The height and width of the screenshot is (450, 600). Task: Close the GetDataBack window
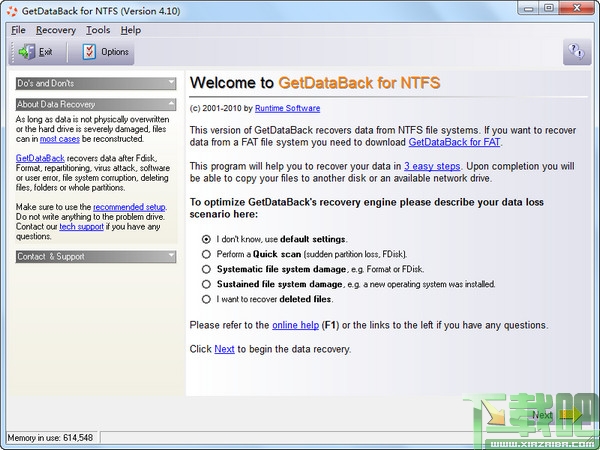tap(577, 8)
